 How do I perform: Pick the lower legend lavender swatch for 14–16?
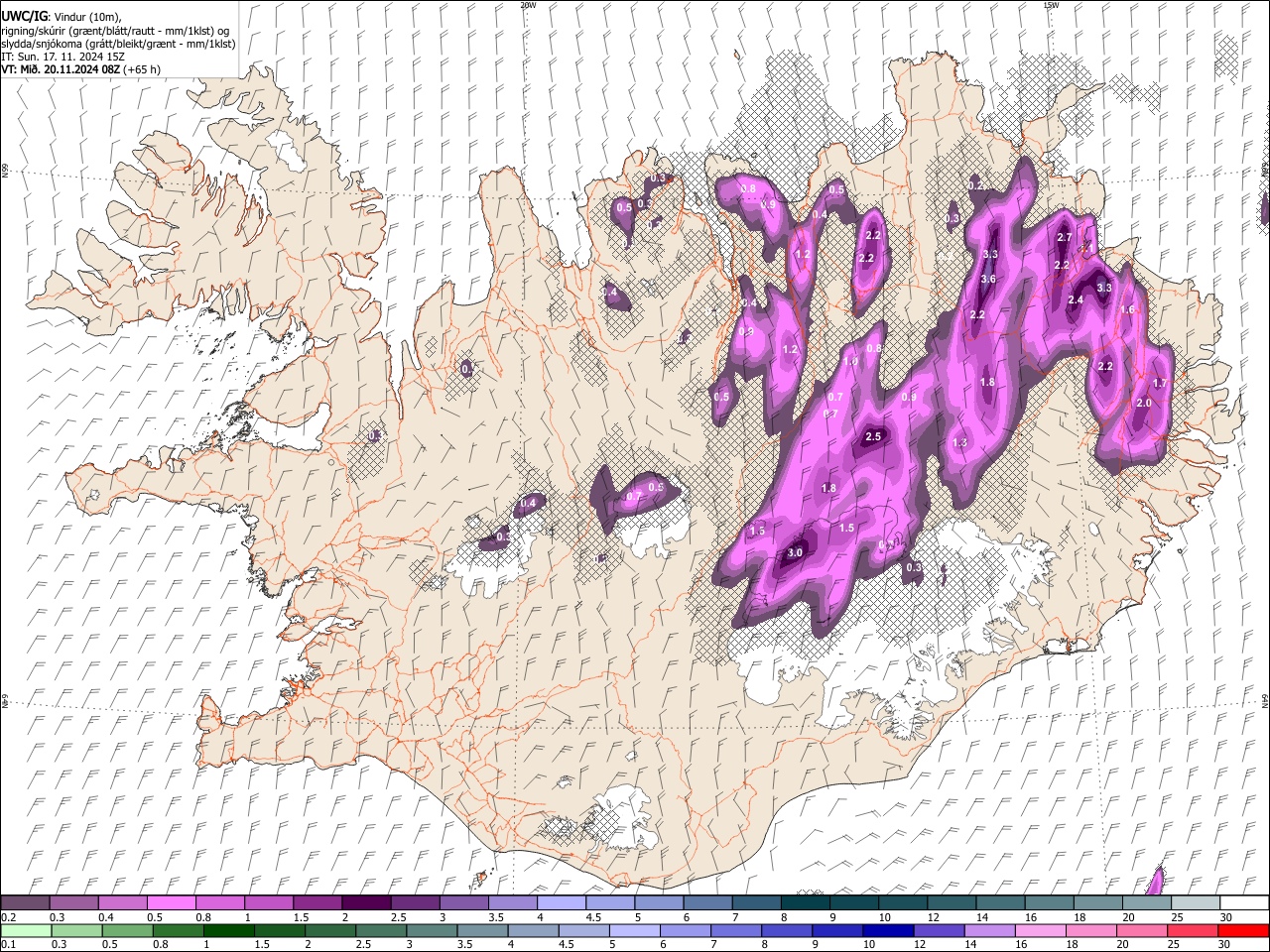click(x=988, y=930)
